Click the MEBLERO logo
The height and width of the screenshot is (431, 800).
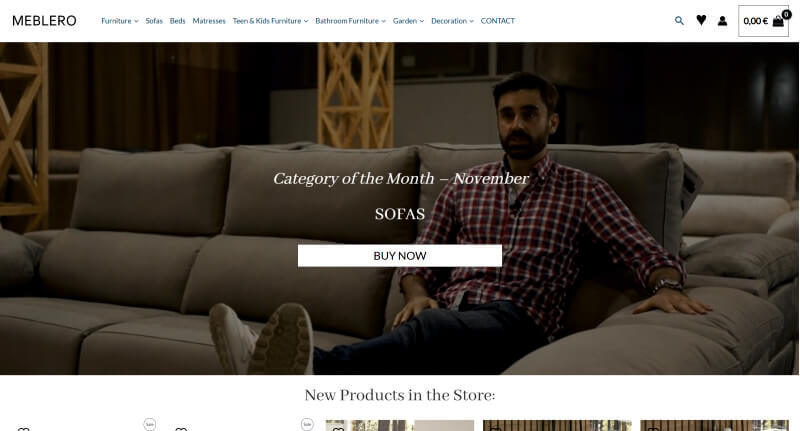(44, 21)
